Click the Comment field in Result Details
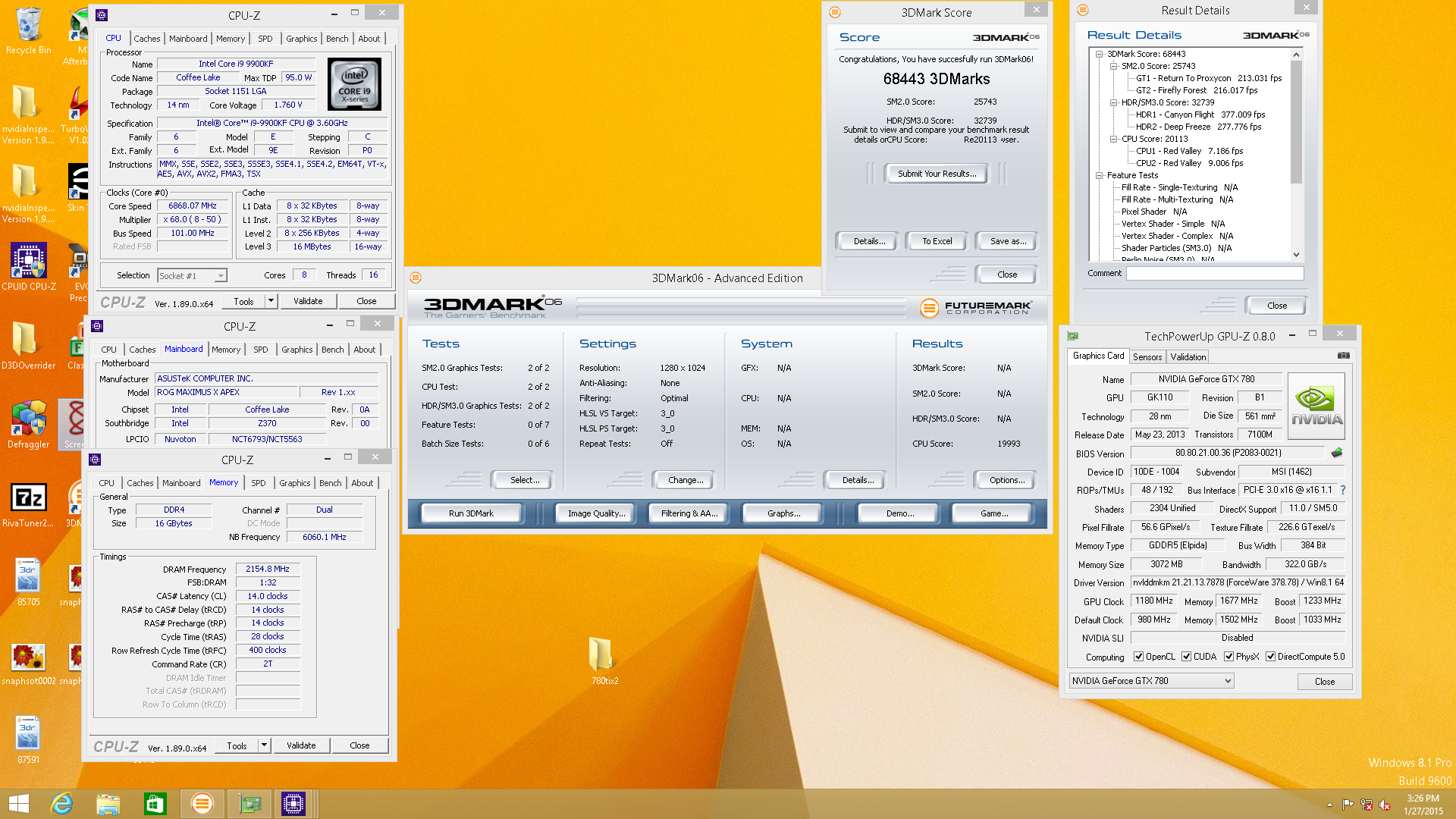 pyautogui.click(x=1214, y=273)
